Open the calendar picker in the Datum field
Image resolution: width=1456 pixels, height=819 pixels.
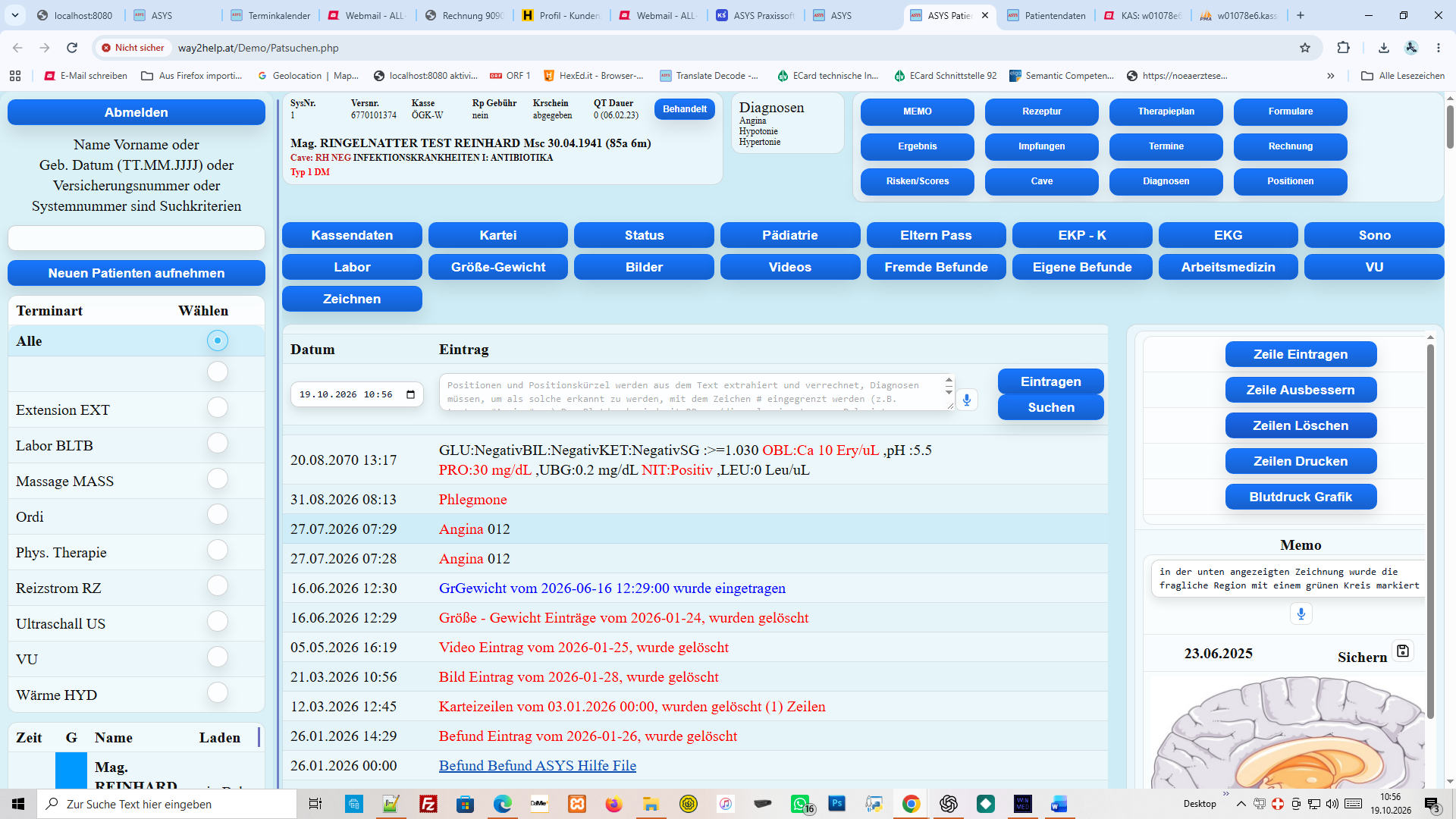(411, 394)
